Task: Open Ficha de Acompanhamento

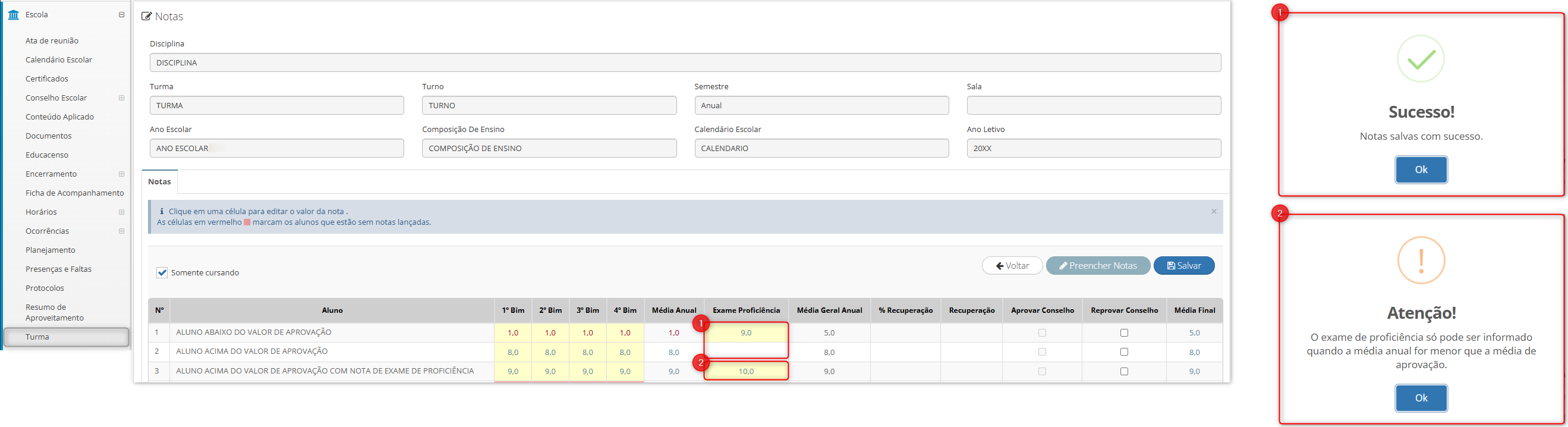Action: [75, 193]
